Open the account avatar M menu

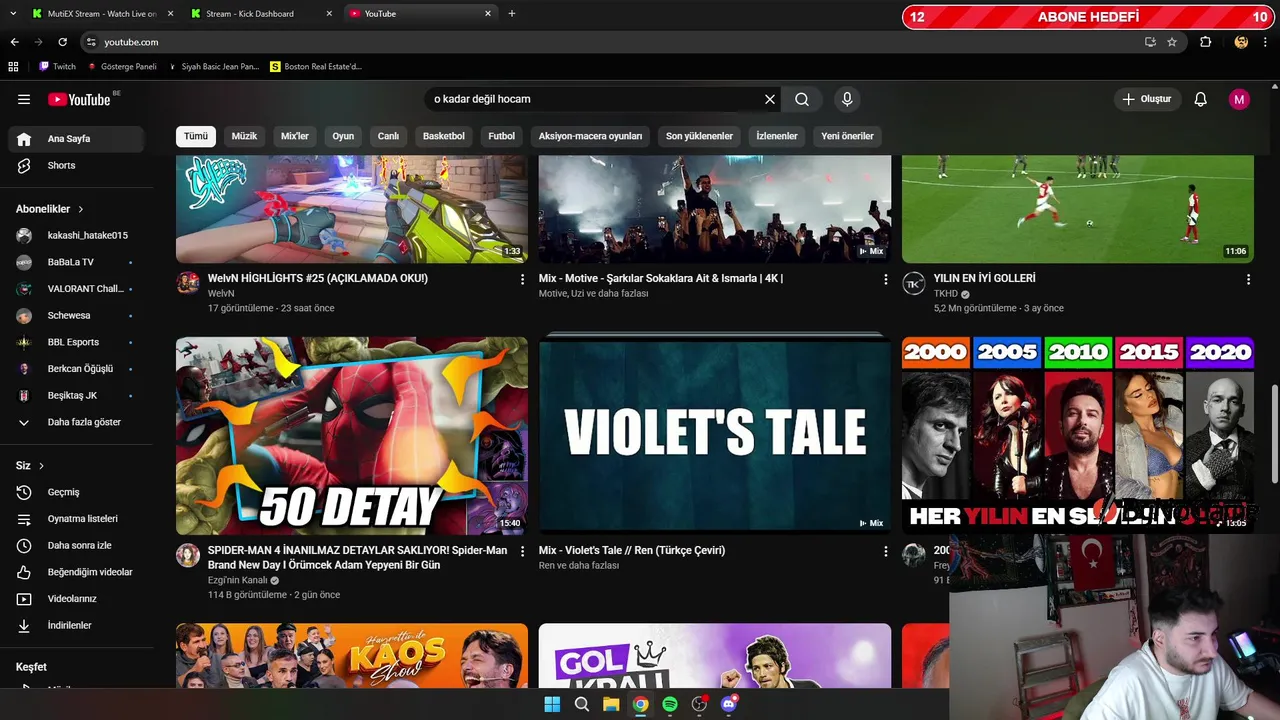click(x=1240, y=99)
